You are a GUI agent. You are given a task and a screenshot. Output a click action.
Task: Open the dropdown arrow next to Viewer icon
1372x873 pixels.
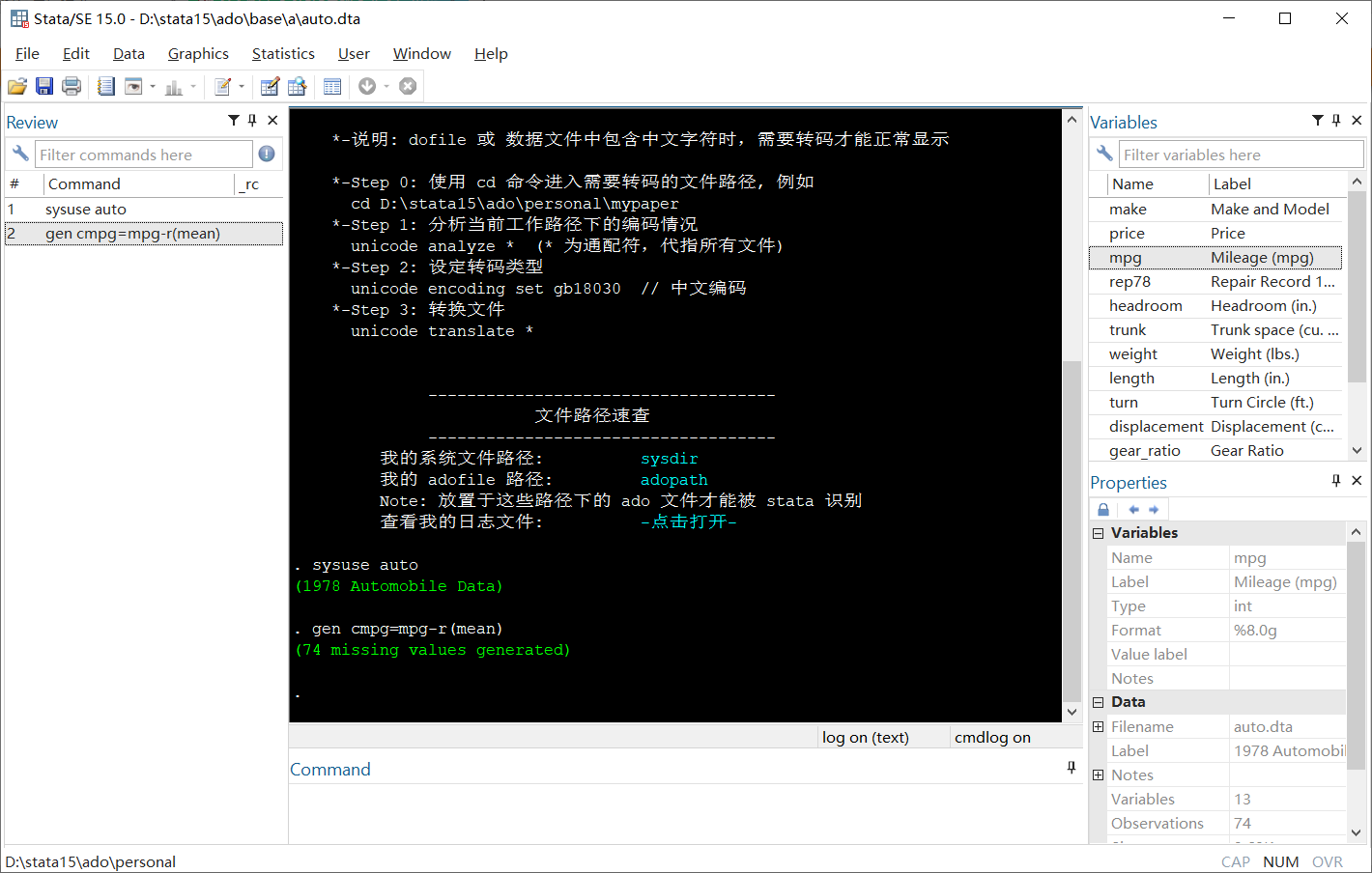click(153, 87)
